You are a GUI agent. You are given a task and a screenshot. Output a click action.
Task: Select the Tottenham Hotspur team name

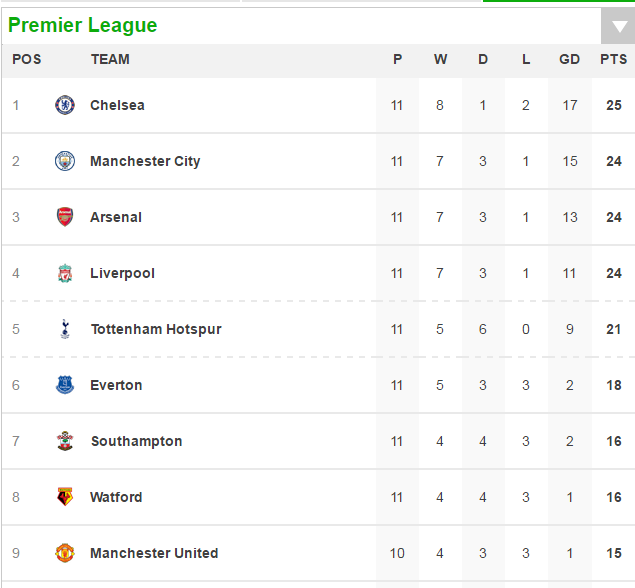click(156, 329)
